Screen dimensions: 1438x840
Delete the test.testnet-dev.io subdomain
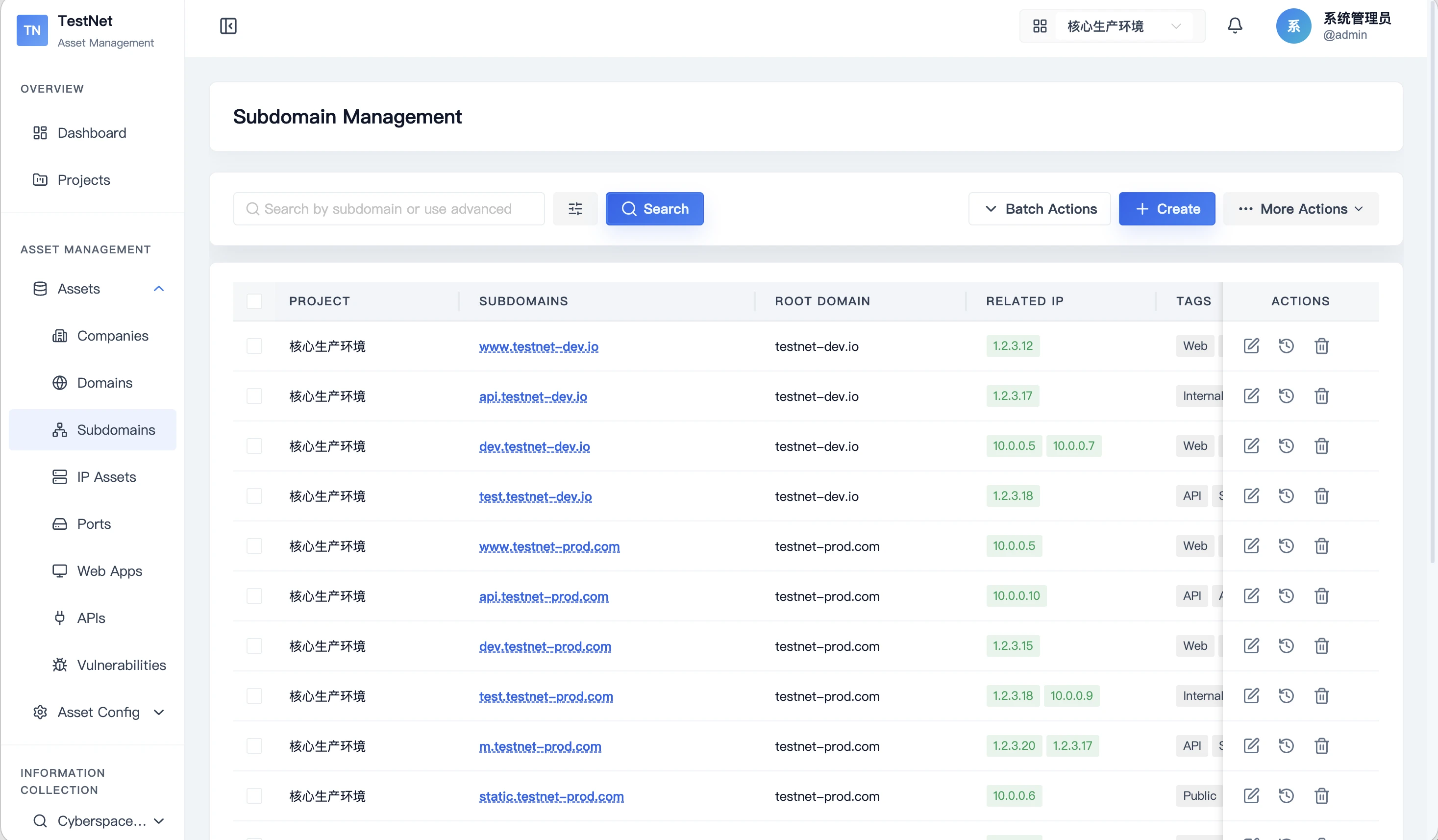(1321, 496)
